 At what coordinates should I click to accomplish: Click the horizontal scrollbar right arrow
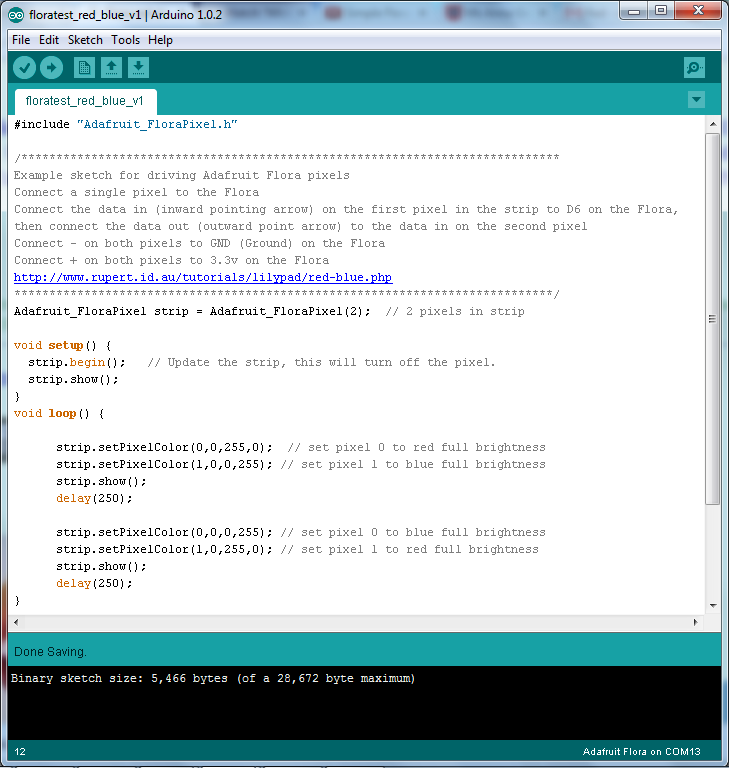(x=696, y=623)
